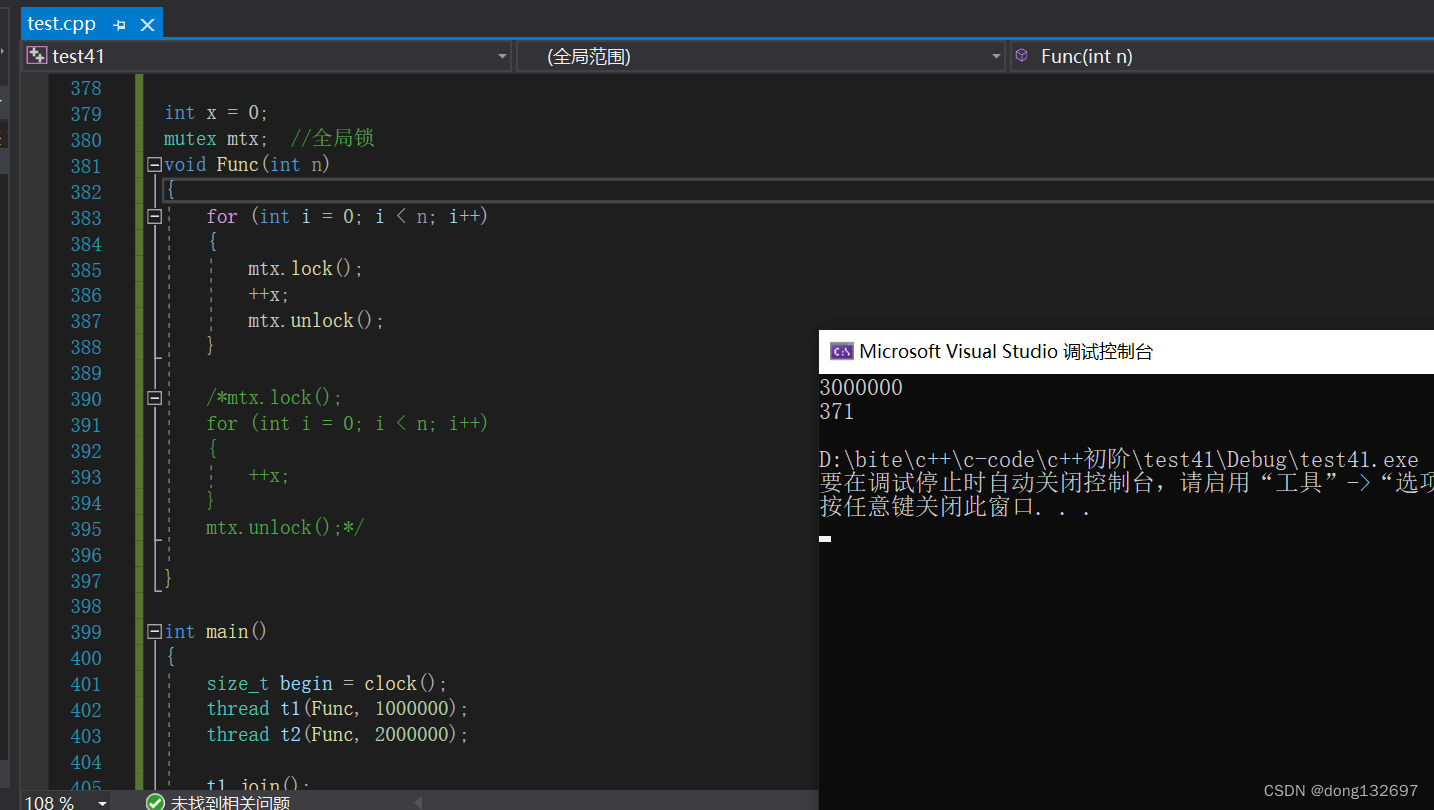Close the test.cpp tab

[145, 25]
